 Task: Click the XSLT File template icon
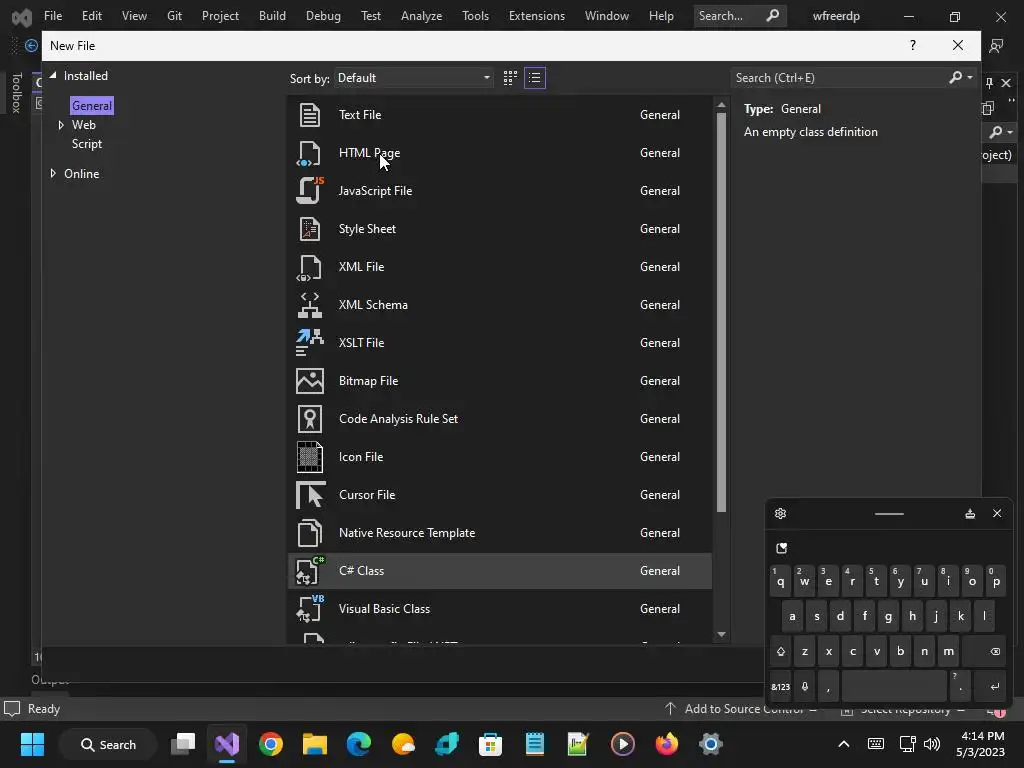[x=310, y=343]
